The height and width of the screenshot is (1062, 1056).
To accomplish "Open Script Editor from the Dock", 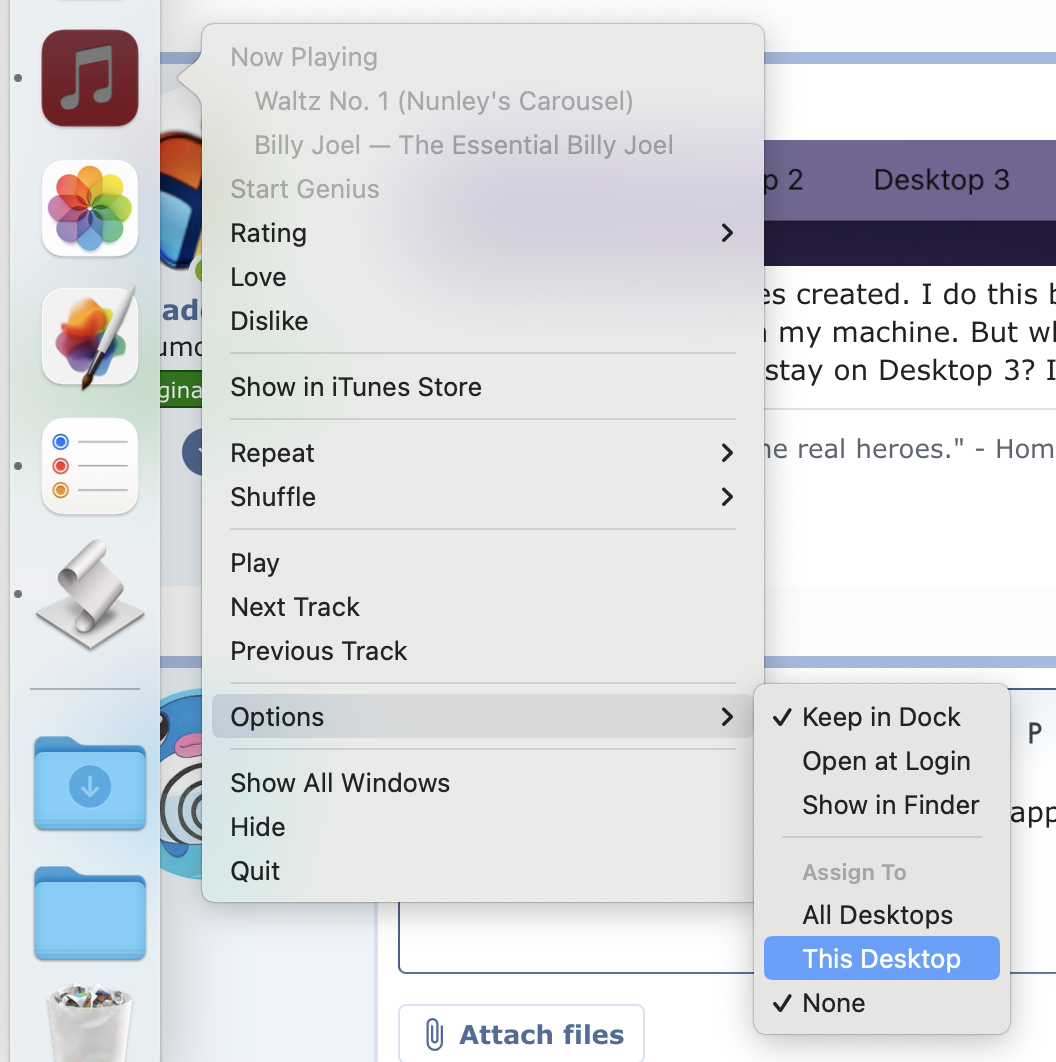I will coord(89,595).
